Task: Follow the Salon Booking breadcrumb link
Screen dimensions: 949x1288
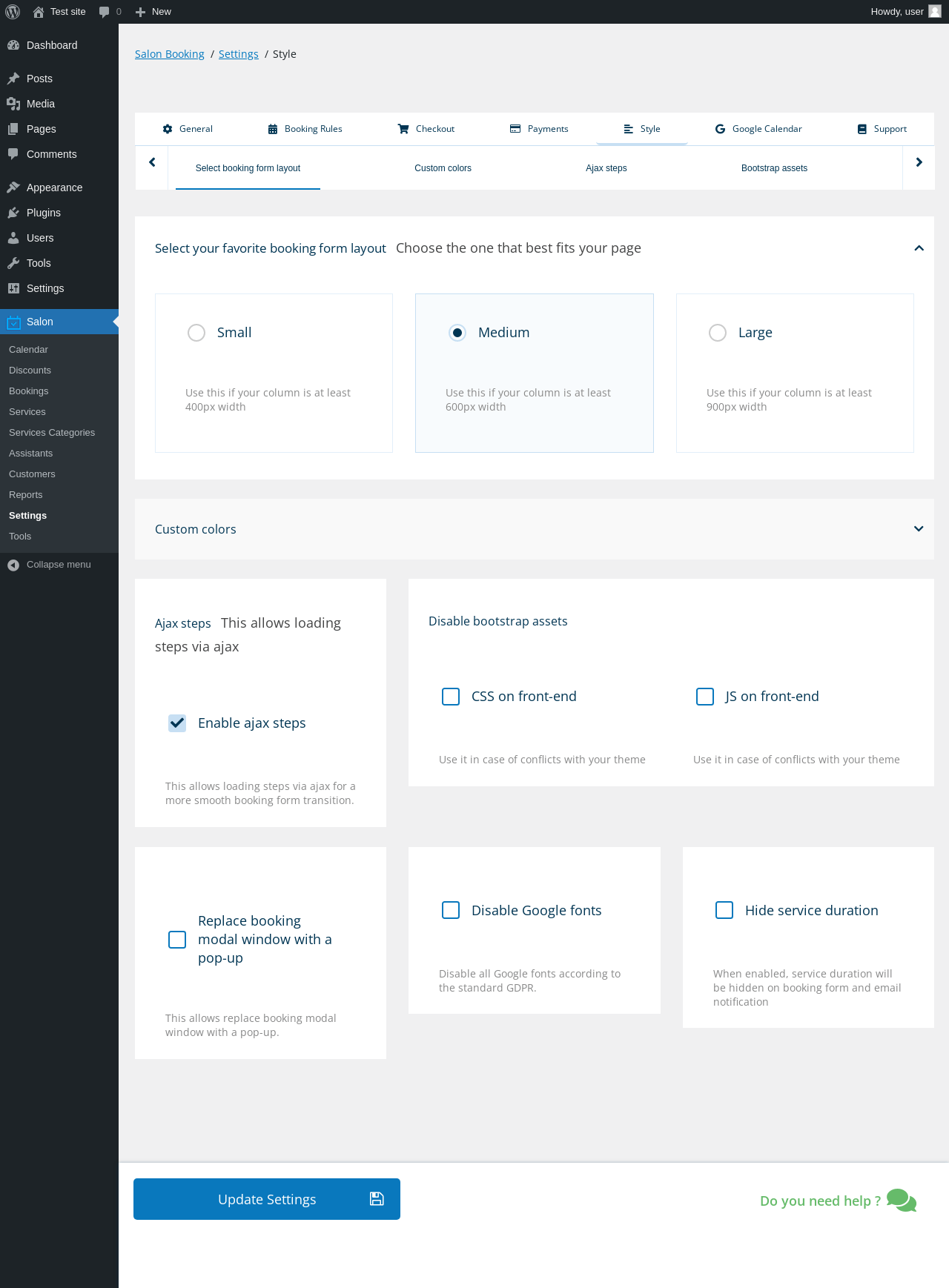Action: 170,54
